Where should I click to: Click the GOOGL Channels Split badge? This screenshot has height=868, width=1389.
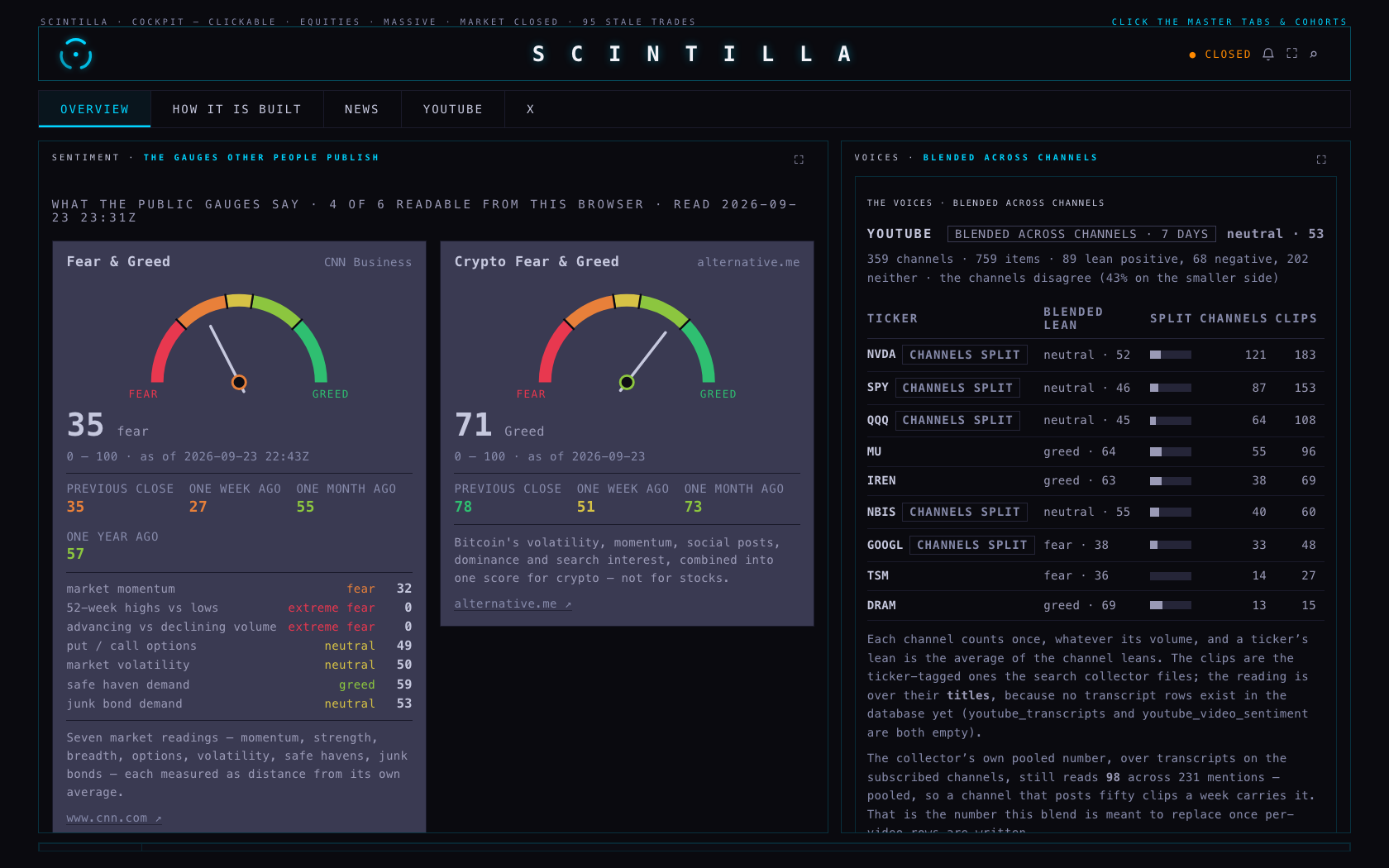971,545
